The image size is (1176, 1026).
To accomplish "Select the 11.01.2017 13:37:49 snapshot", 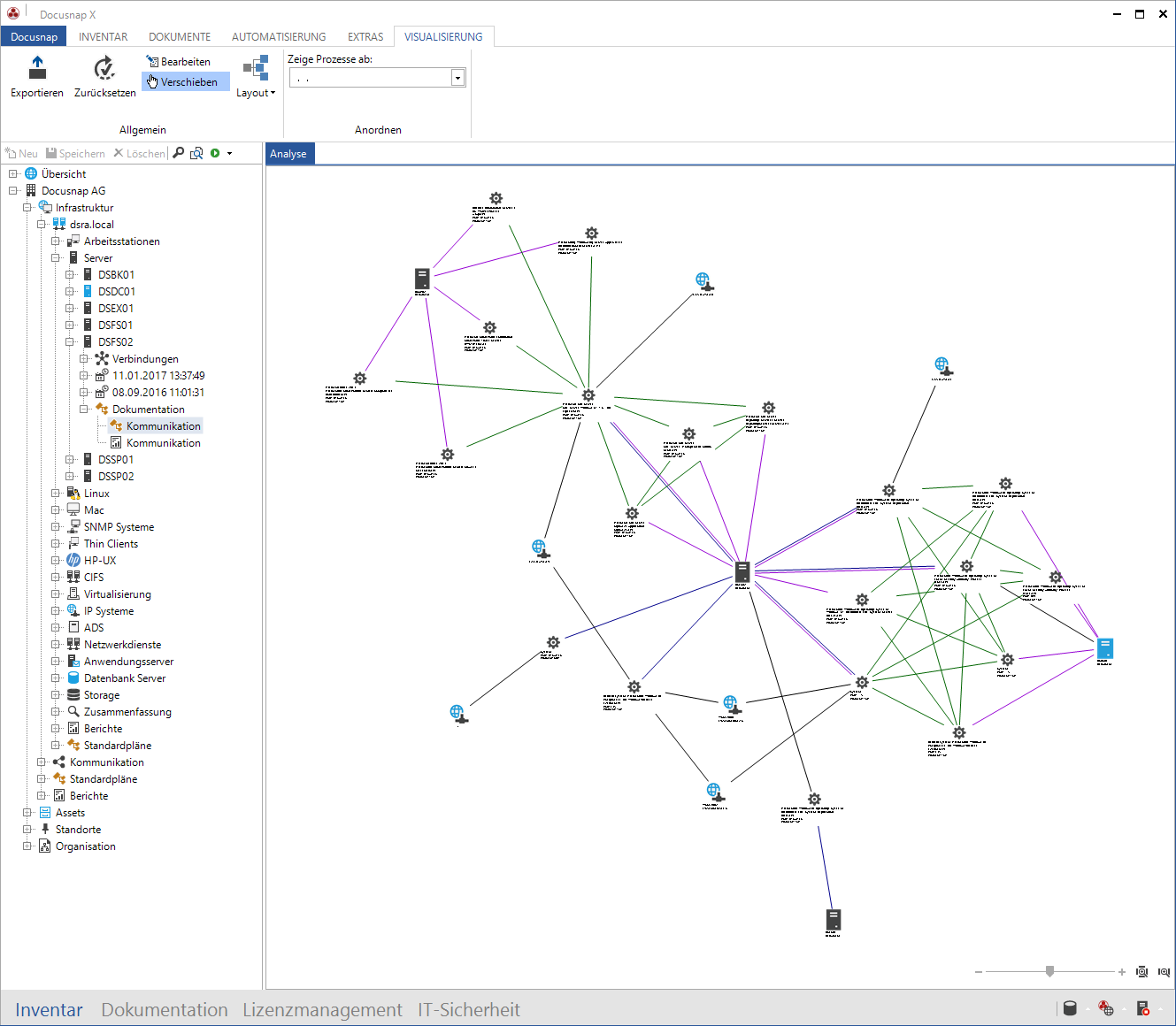I will coord(158,376).
